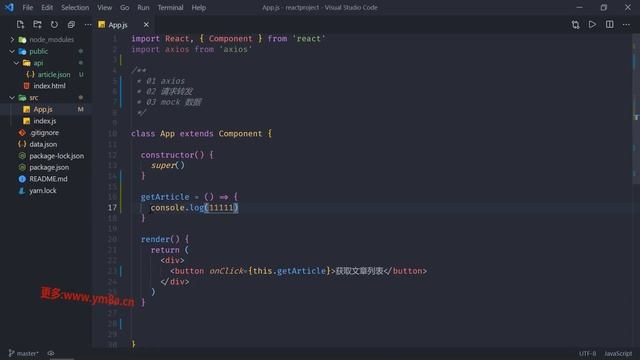640x360 pixels.
Task: Open the Edit menu
Action: (47, 7)
